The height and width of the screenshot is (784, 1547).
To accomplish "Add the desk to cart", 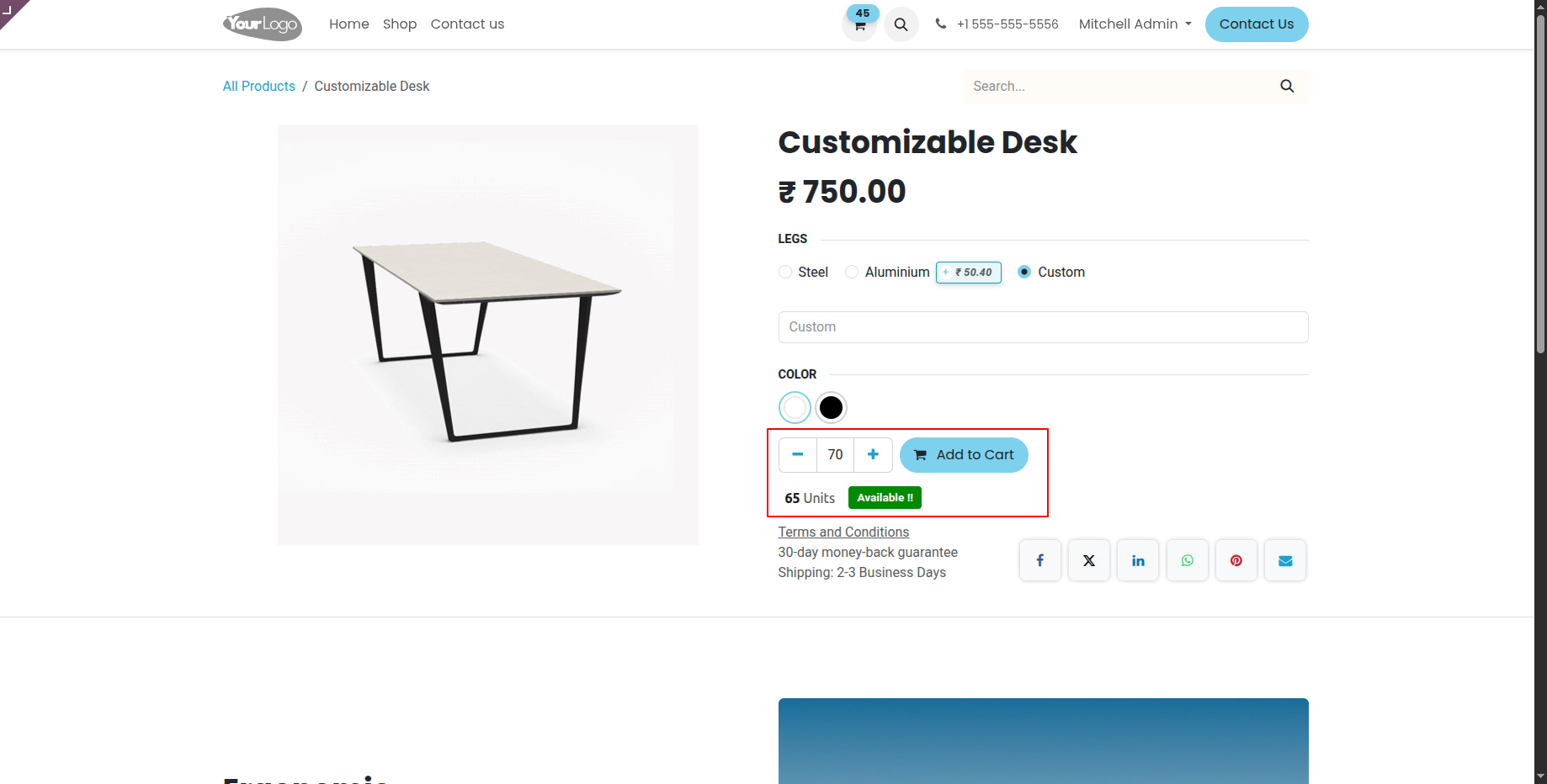I will [964, 455].
